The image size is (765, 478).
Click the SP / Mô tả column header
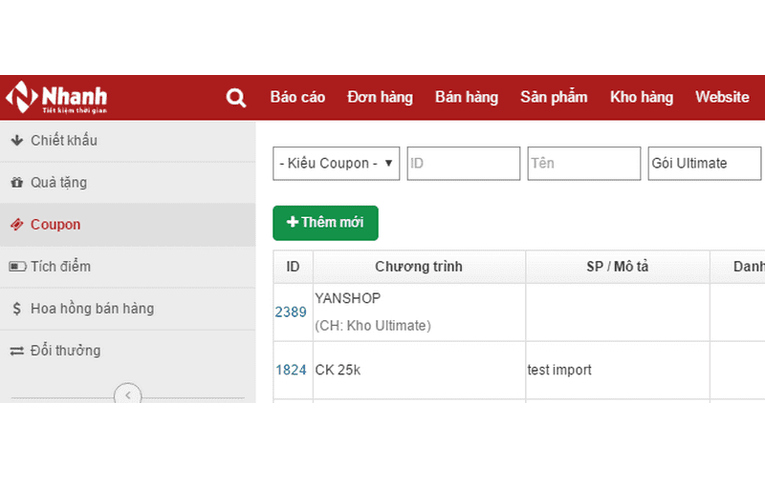point(618,267)
